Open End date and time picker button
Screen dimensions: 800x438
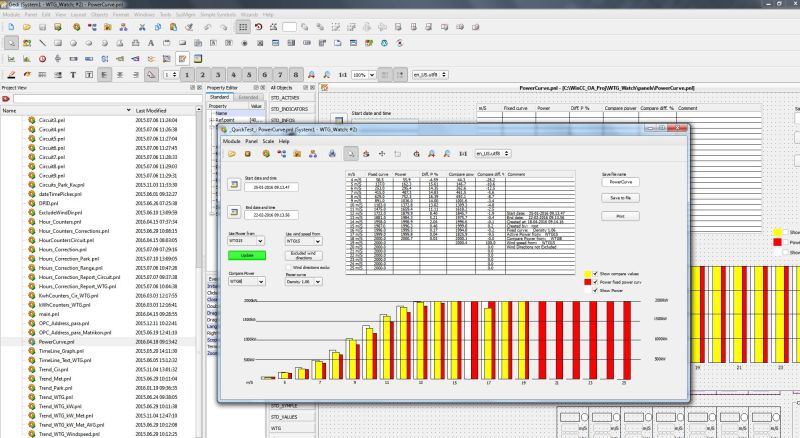234,211
